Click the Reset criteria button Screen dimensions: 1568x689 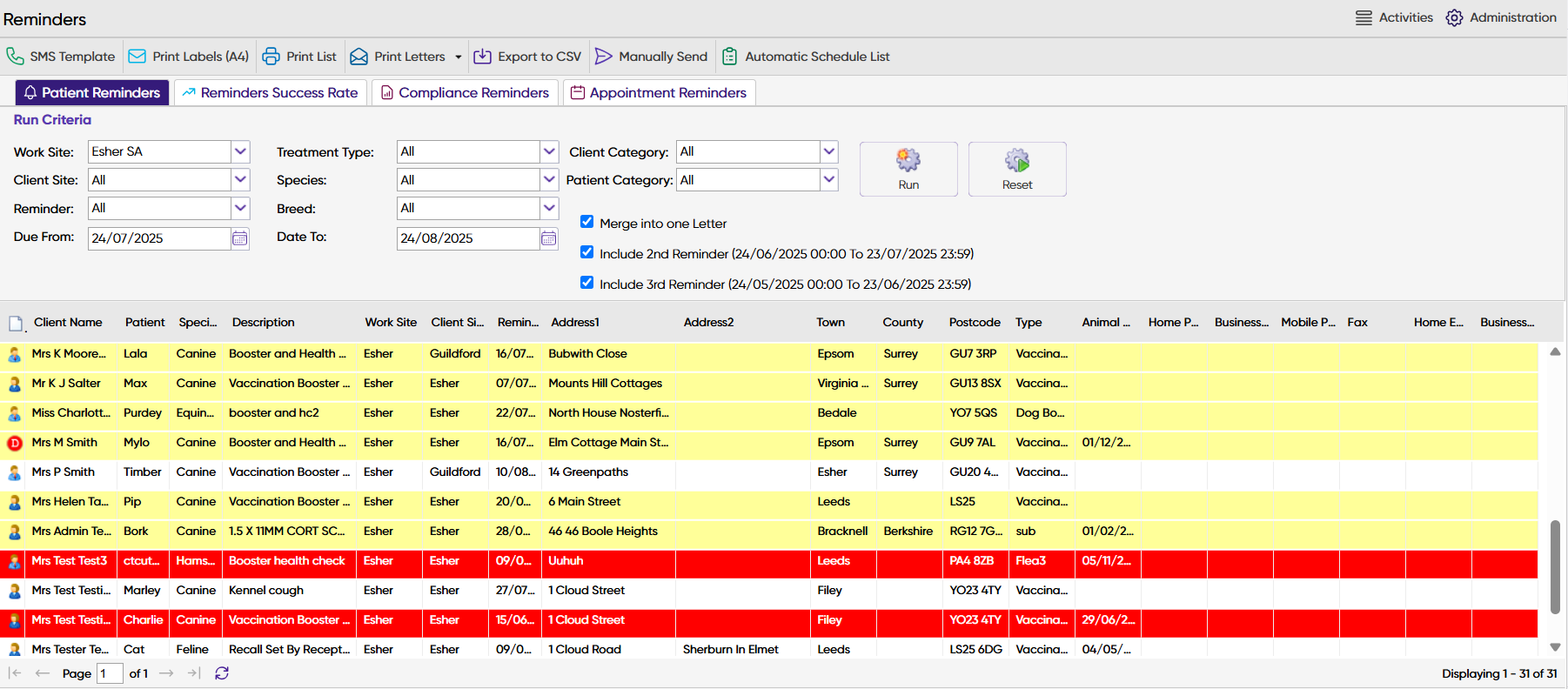pos(1016,169)
